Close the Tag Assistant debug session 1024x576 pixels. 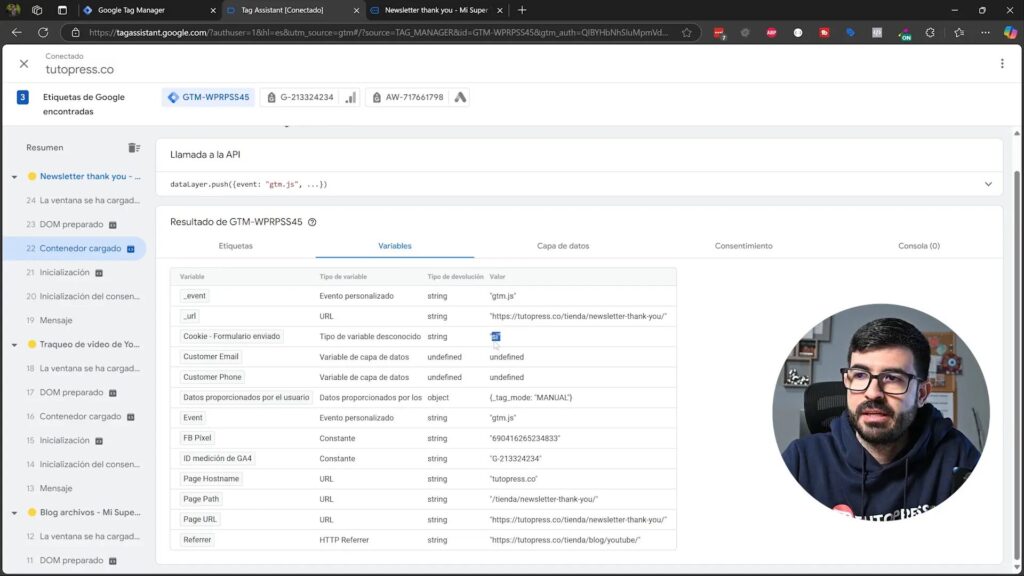(24, 63)
